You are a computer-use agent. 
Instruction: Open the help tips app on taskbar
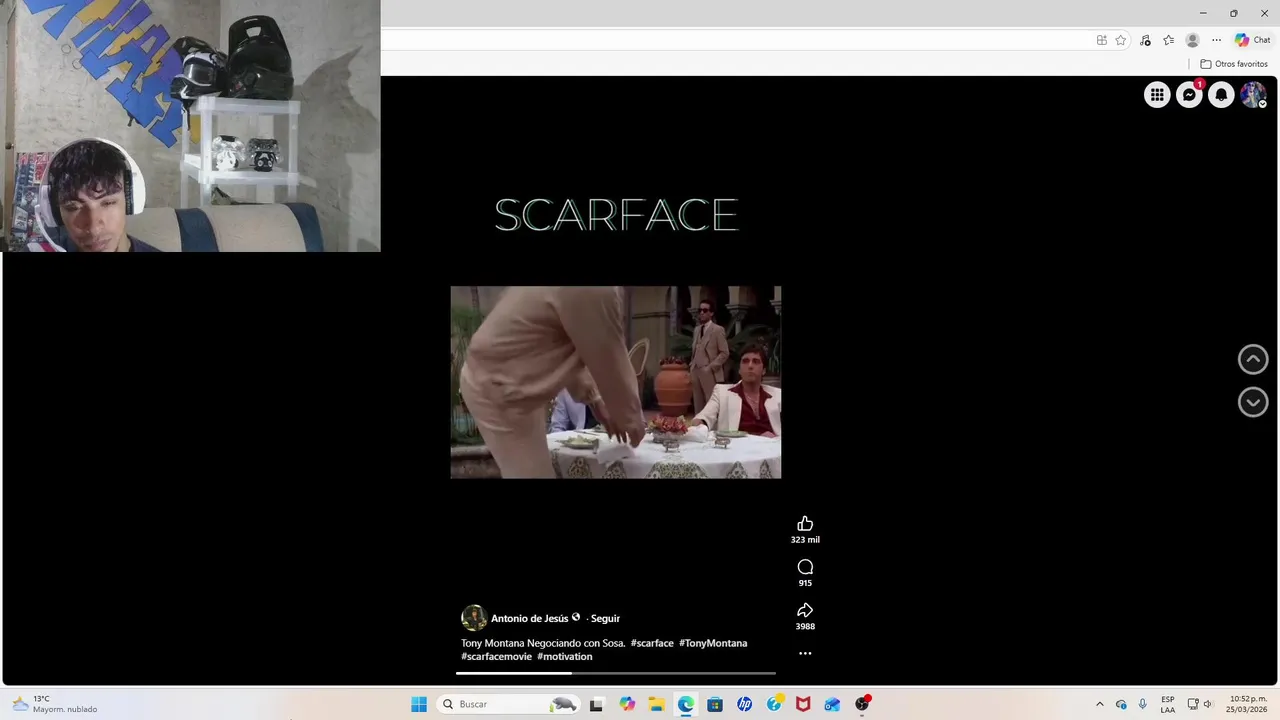coord(774,704)
